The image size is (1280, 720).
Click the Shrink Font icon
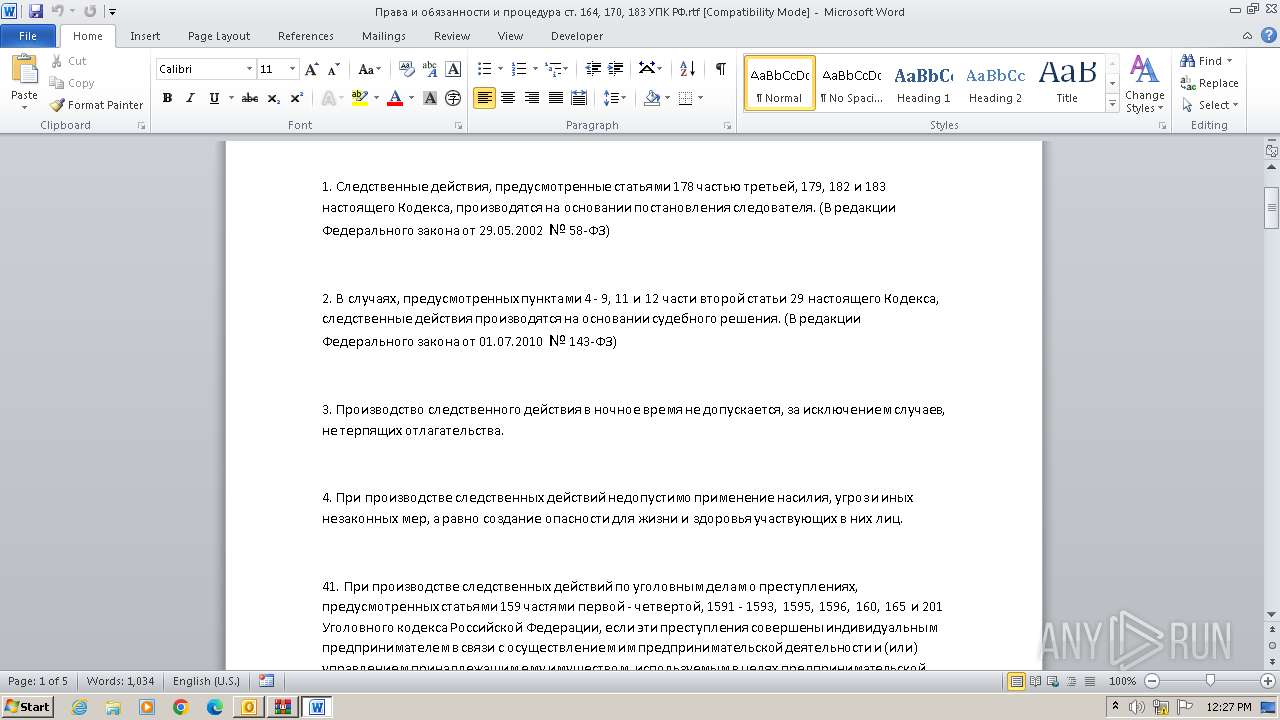[x=333, y=69]
